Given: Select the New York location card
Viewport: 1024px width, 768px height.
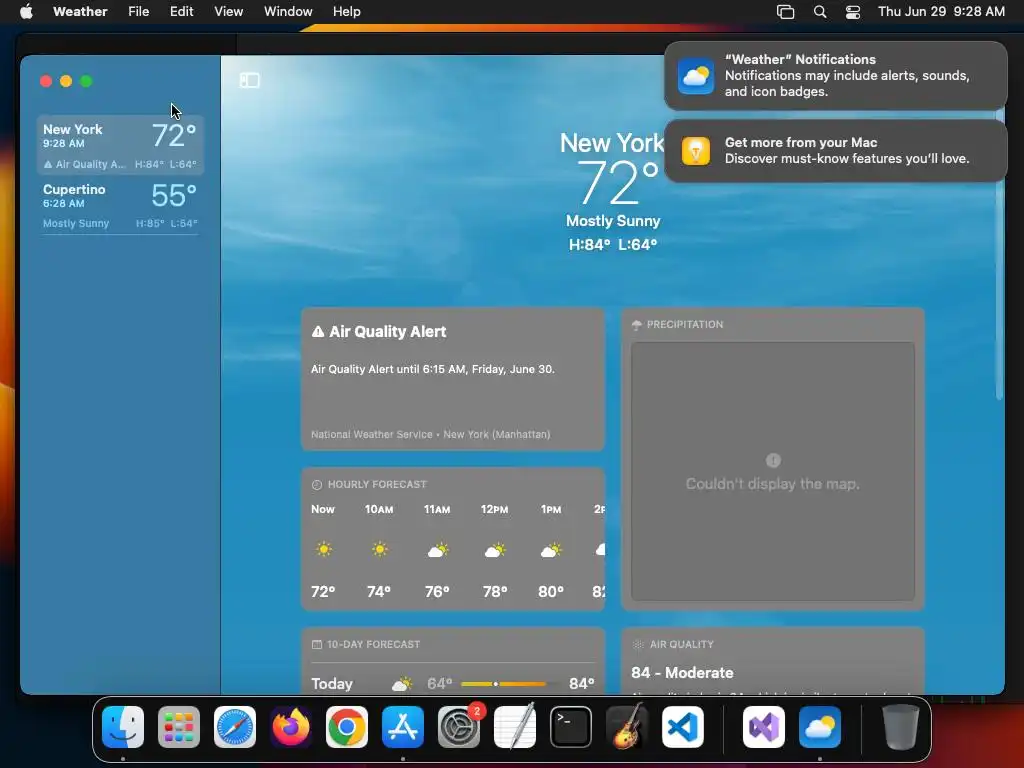Looking at the screenshot, I should click(x=120, y=145).
